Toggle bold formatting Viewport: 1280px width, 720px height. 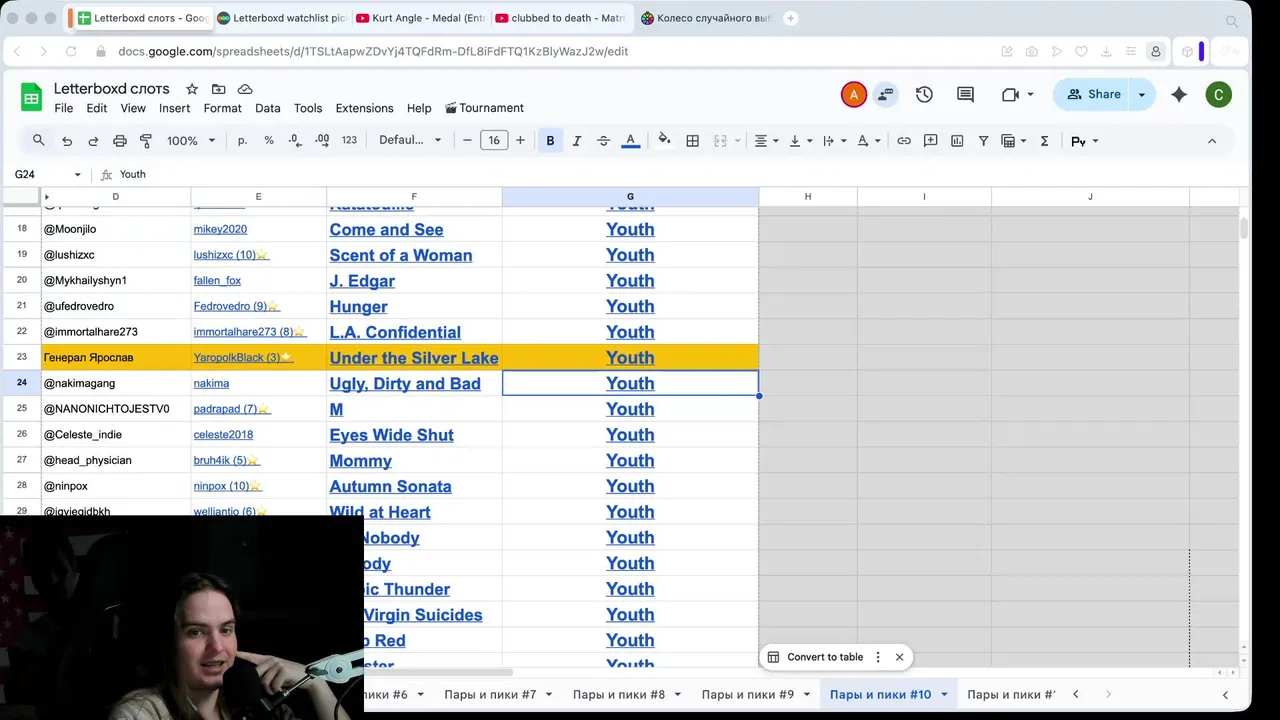(550, 141)
